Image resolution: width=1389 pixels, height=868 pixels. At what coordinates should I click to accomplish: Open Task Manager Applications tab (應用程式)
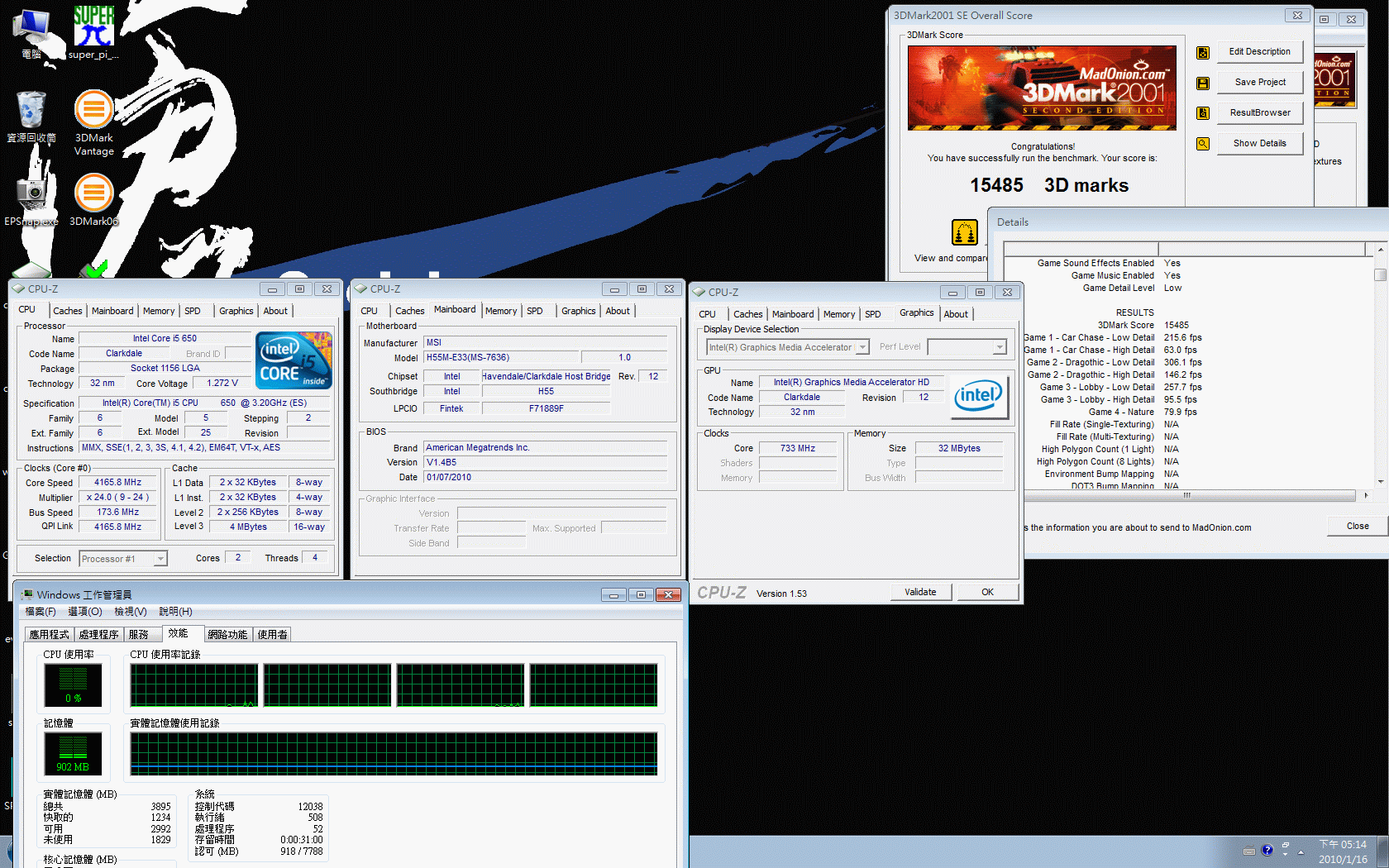(50, 635)
